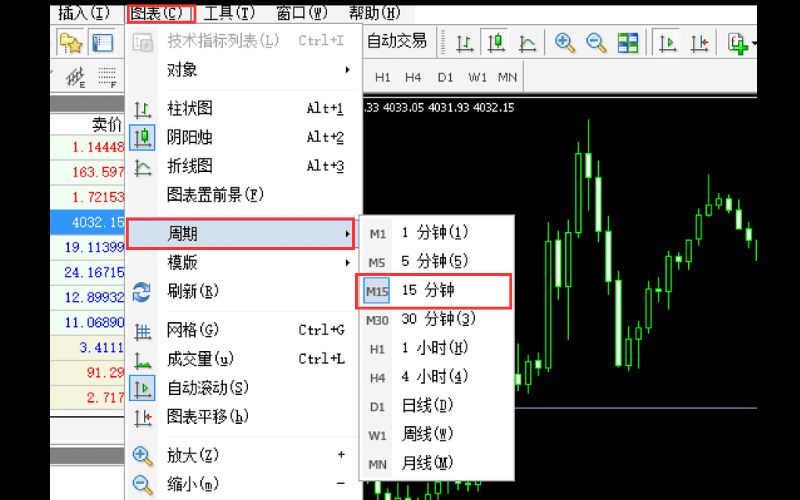Toggle 图表平移 menu item
The image size is (800, 500).
243,417
